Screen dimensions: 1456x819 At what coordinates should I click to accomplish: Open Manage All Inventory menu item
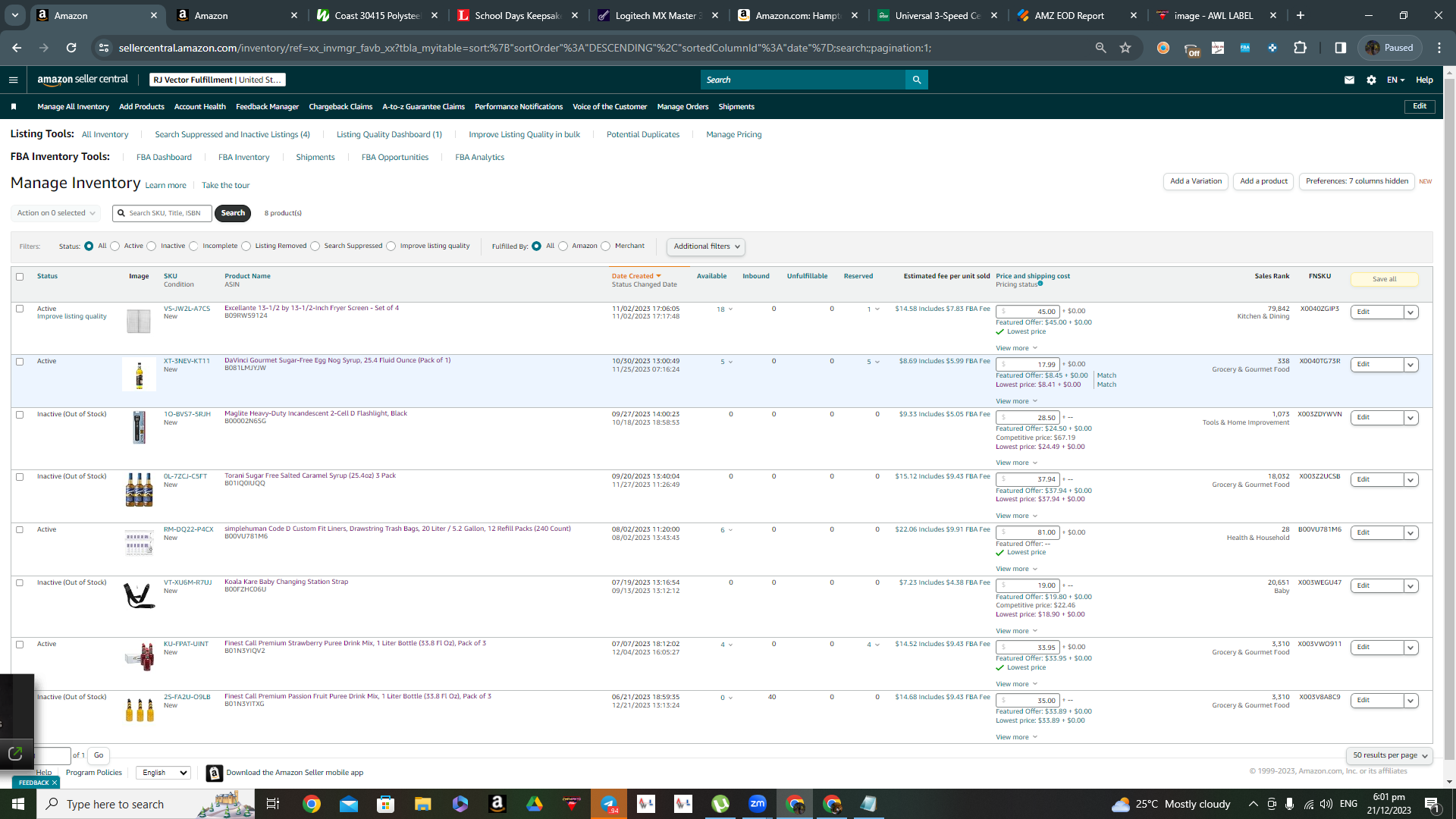coord(73,107)
